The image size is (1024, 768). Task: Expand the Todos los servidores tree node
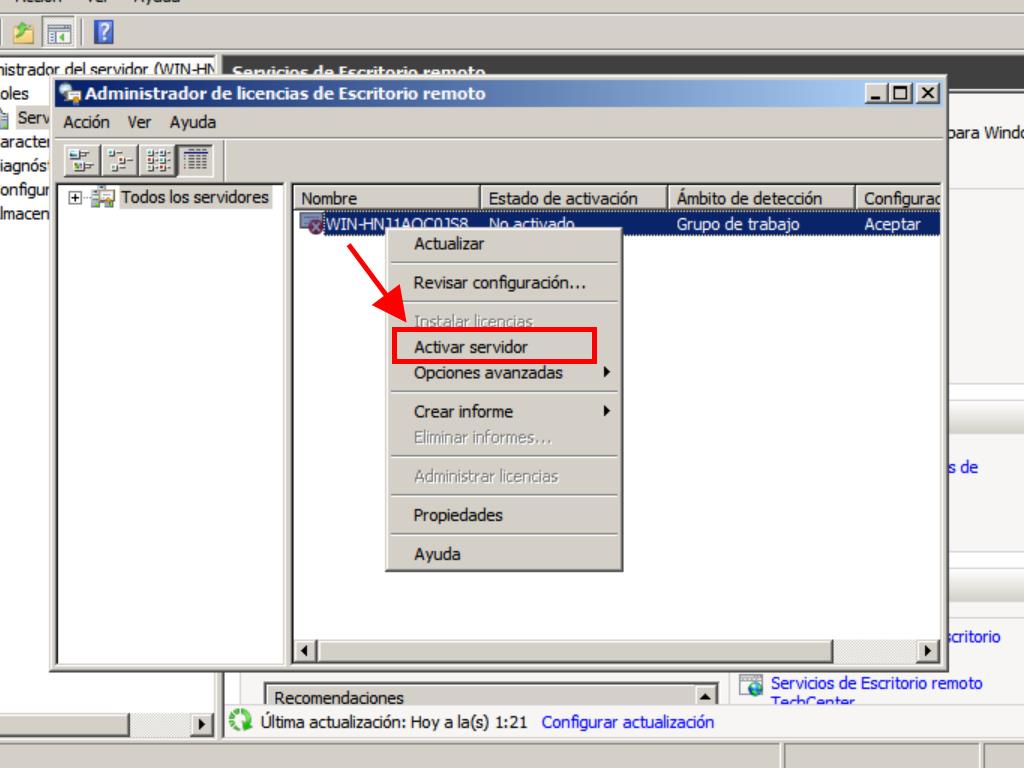point(75,198)
